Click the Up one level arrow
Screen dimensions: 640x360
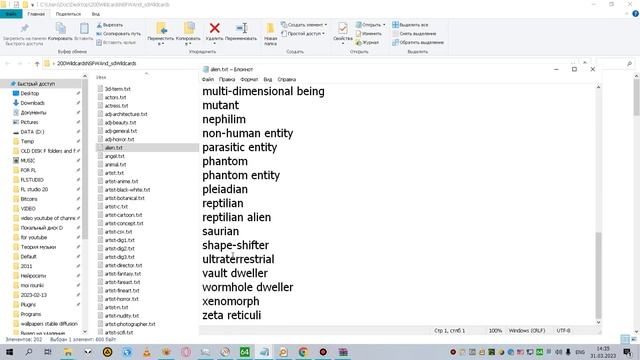pos(37,64)
